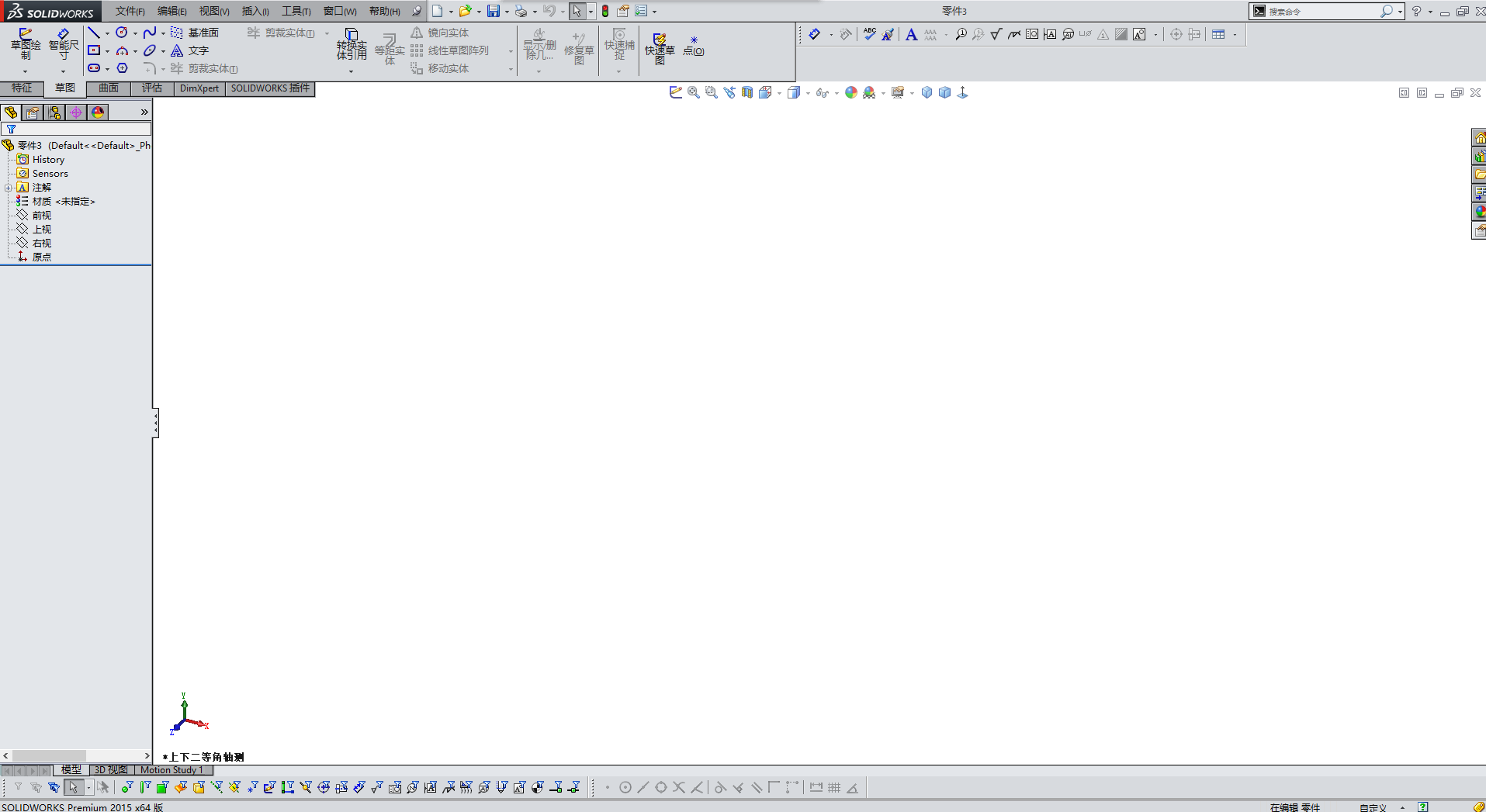Click the Section View icon
Viewport: 1486px width, 812px height.
(747, 92)
